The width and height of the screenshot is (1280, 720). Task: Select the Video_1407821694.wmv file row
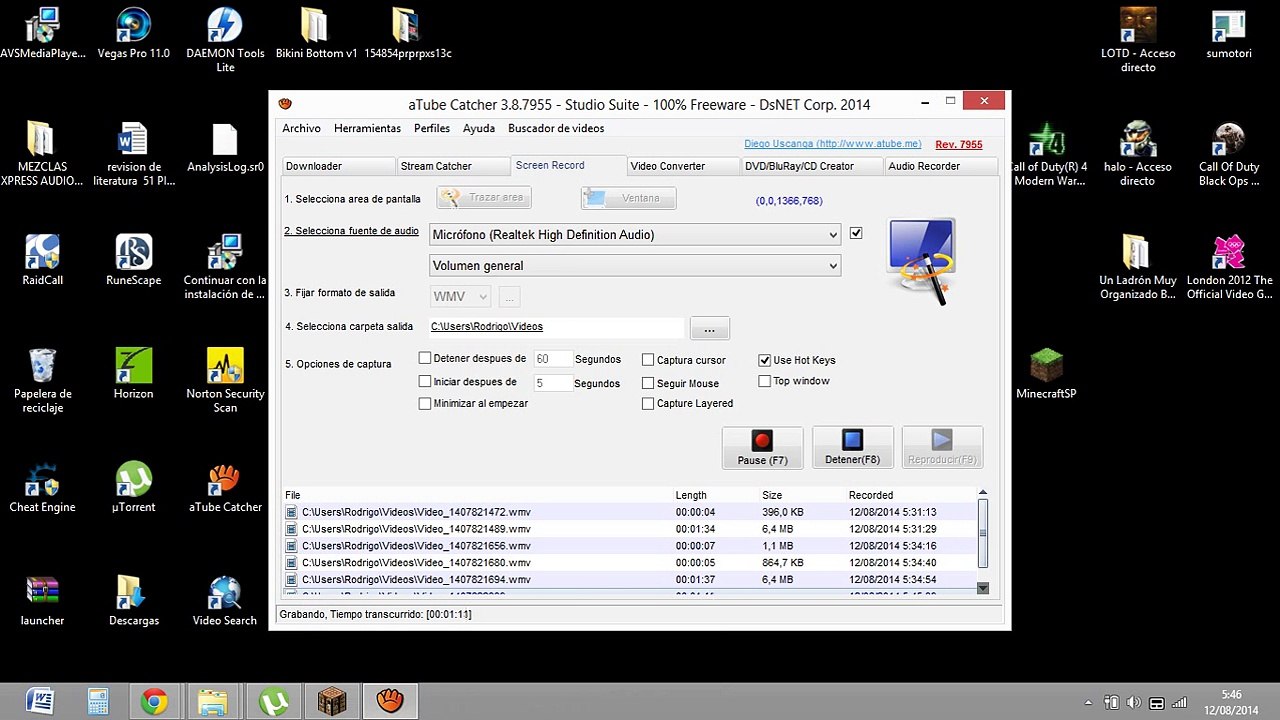[629, 580]
